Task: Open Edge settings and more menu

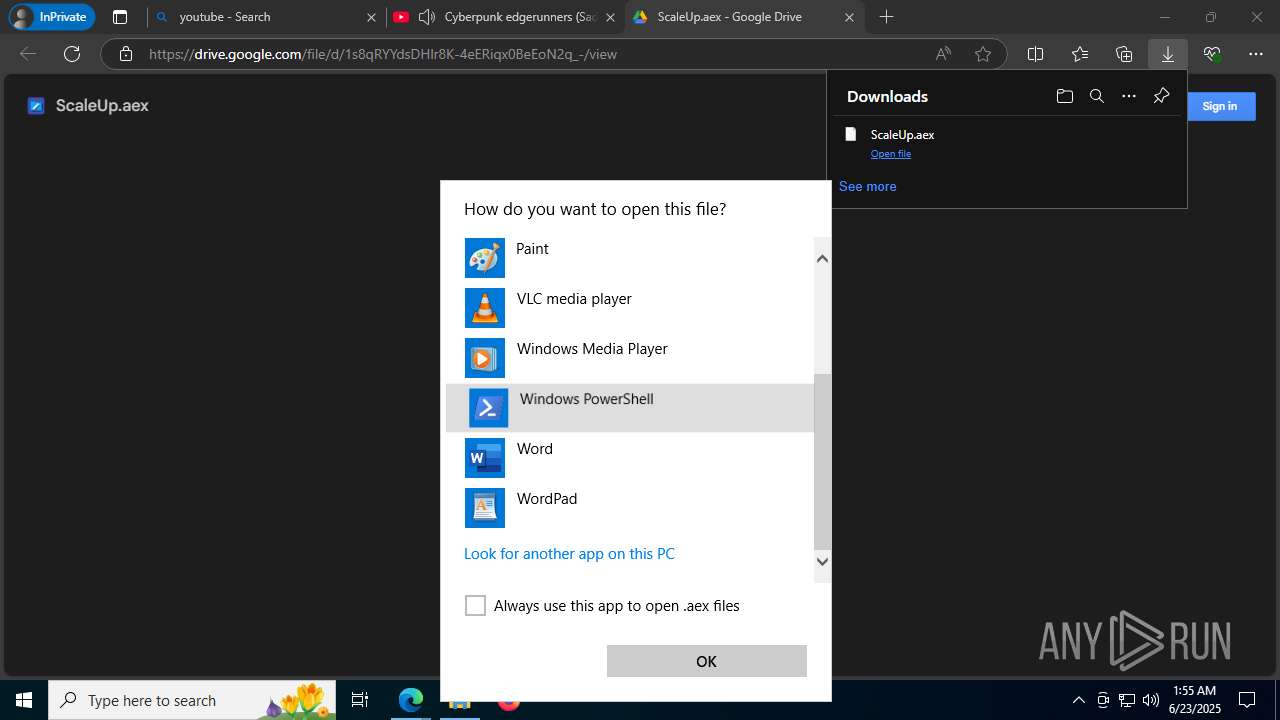Action: pyautogui.click(x=1256, y=54)
